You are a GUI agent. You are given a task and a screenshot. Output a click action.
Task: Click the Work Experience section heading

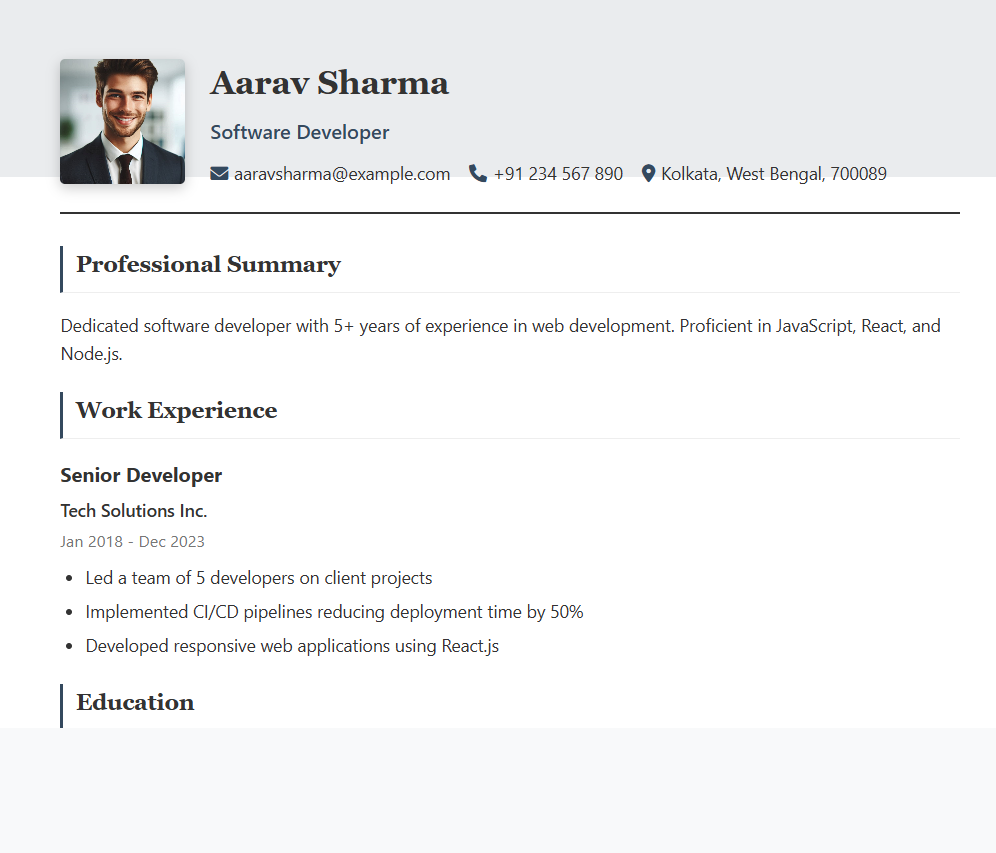176,411
